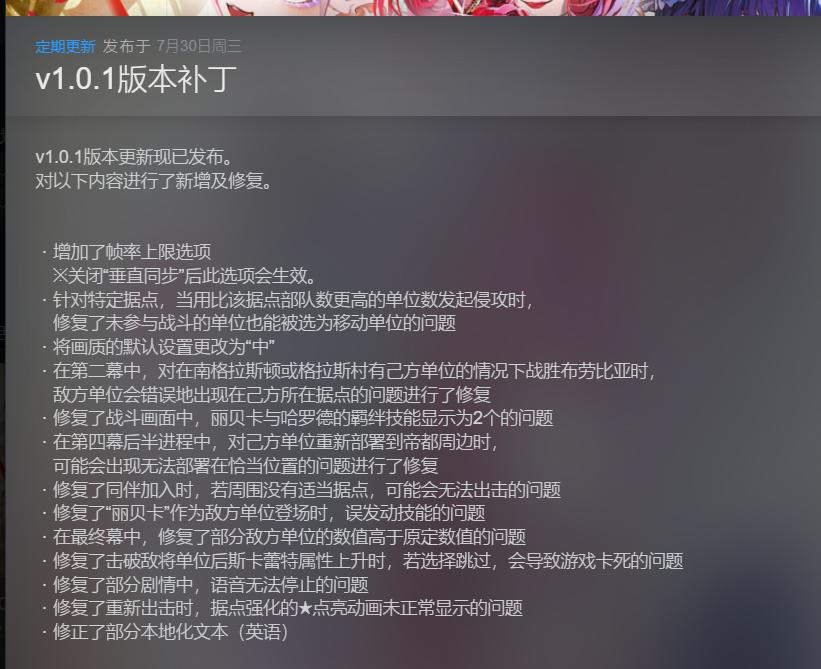Viewport: 821px width, 669px height.
Task: Select the 增加了帧率上限选项 bullet
Action: click(132, 252)
